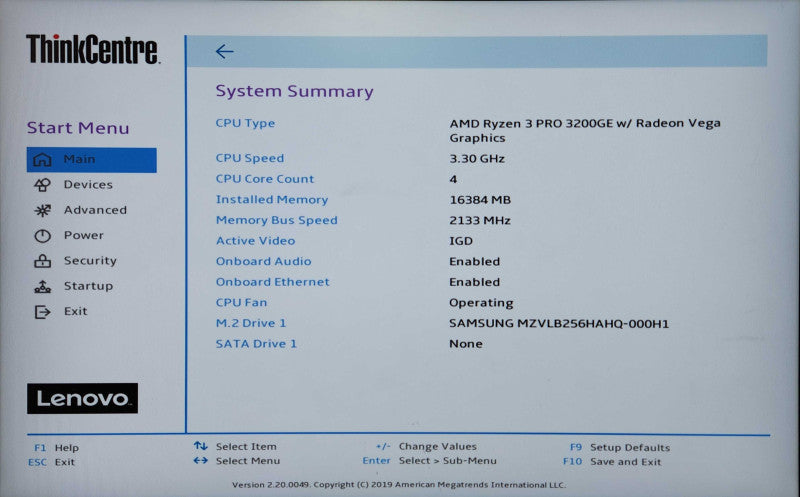
Task: Click the up-down arrows Select Item icon
Action: [201, 446]
